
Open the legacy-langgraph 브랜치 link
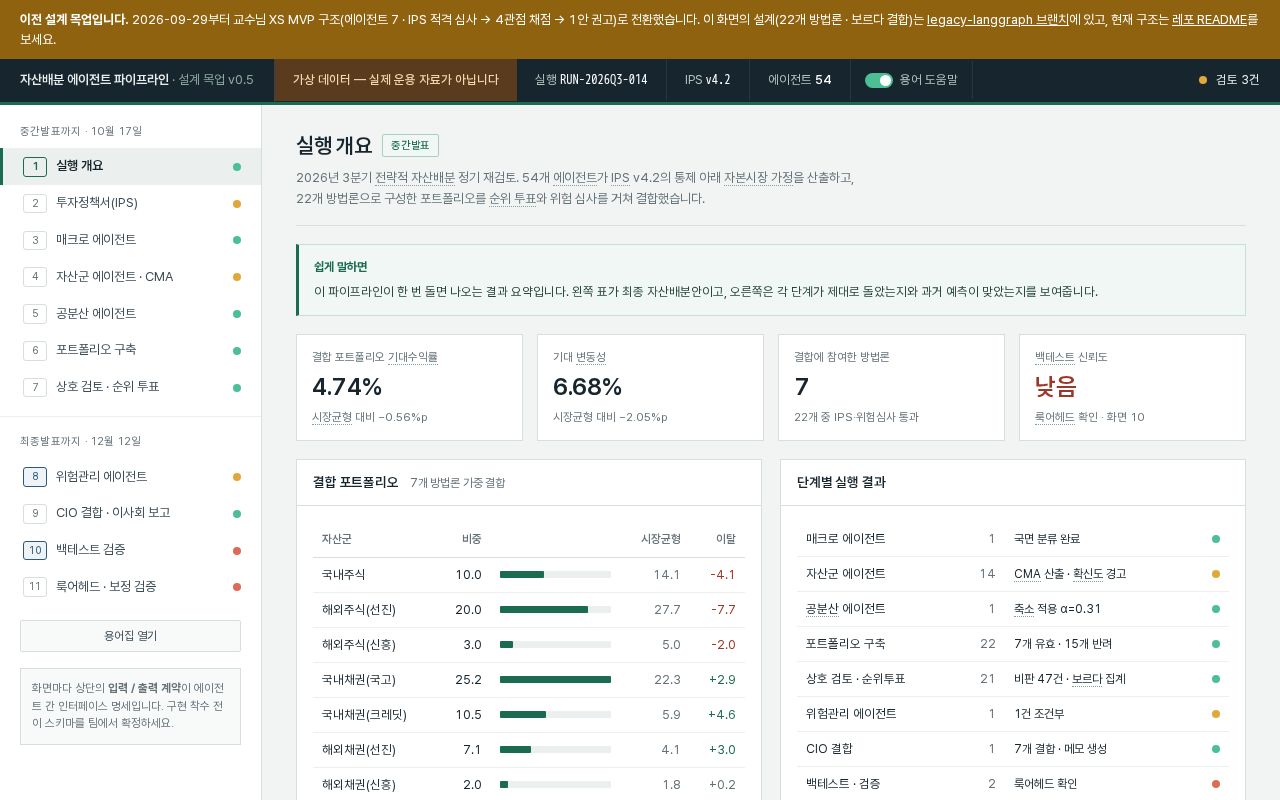pyautogui.click(x=997, y=19)
